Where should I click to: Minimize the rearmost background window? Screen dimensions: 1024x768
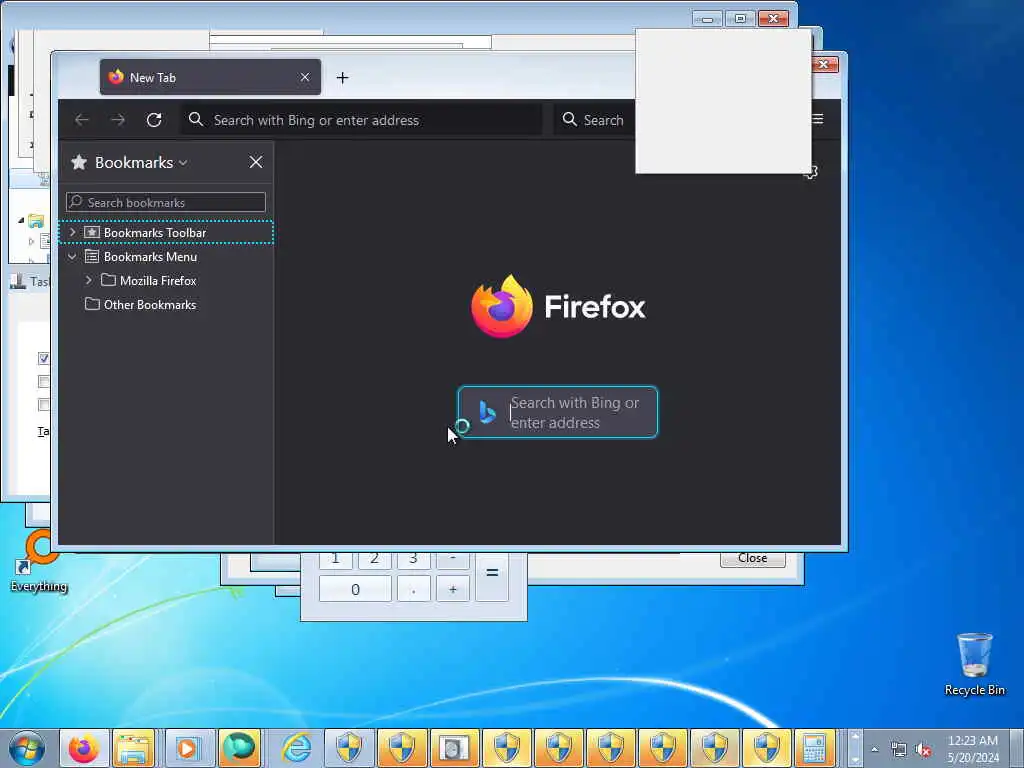coord(707,18)
